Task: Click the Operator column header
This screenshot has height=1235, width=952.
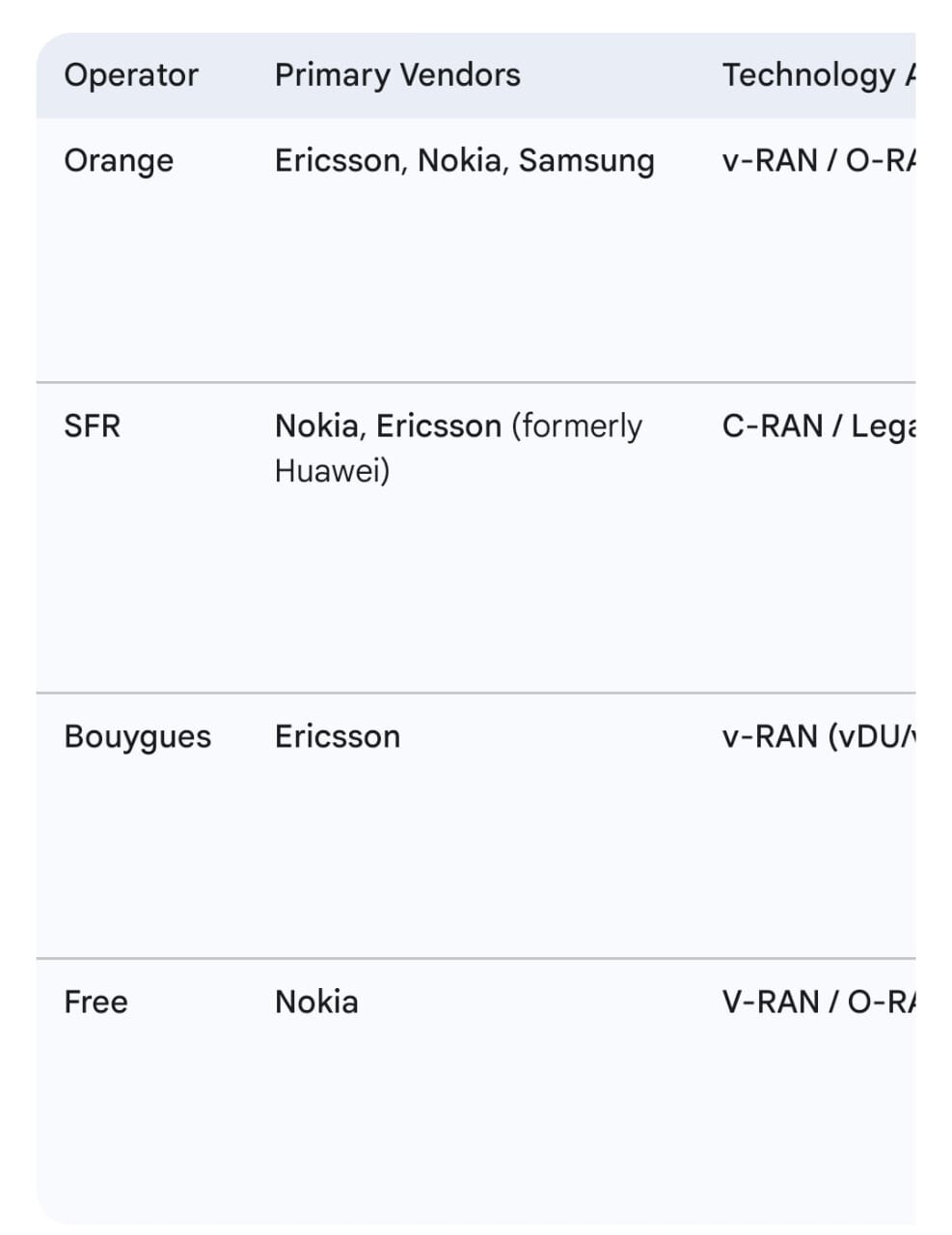Action: coord(131,75)
